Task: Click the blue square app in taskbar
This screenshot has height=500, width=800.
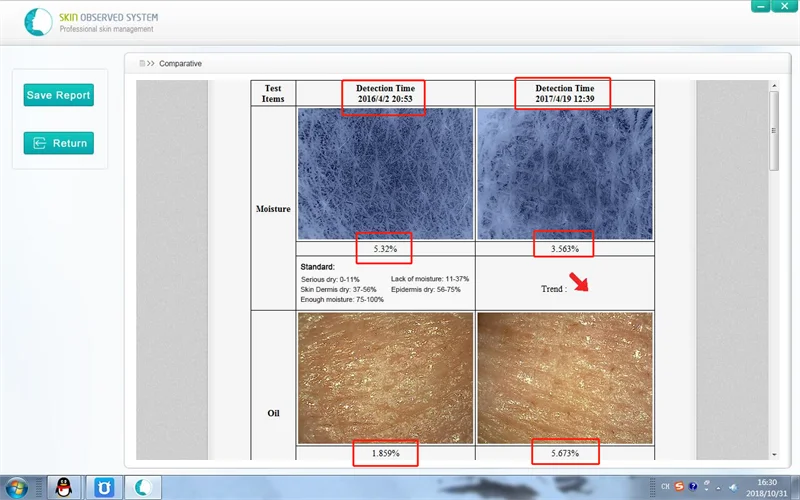Action: [x=103, y=486]
